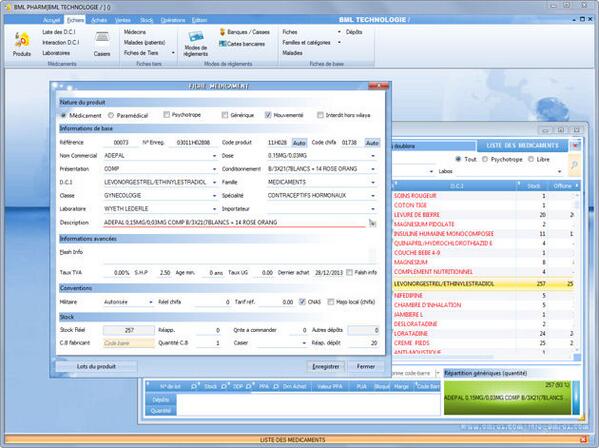Switch to the Achats ribbon tab
Screen dimensions: 599x448
point(99,20)
